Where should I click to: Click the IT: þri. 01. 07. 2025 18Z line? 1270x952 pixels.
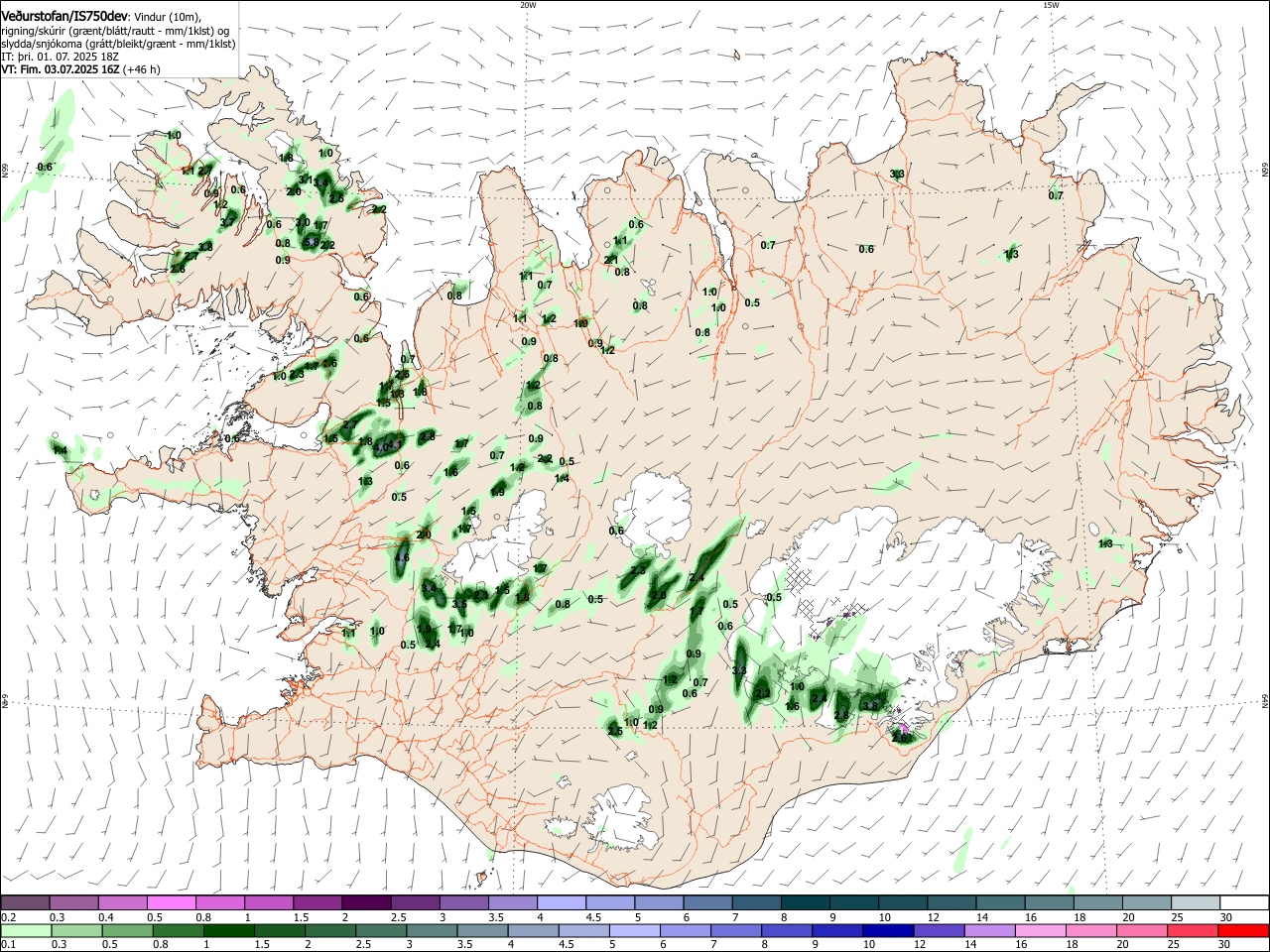coord(61,57)
